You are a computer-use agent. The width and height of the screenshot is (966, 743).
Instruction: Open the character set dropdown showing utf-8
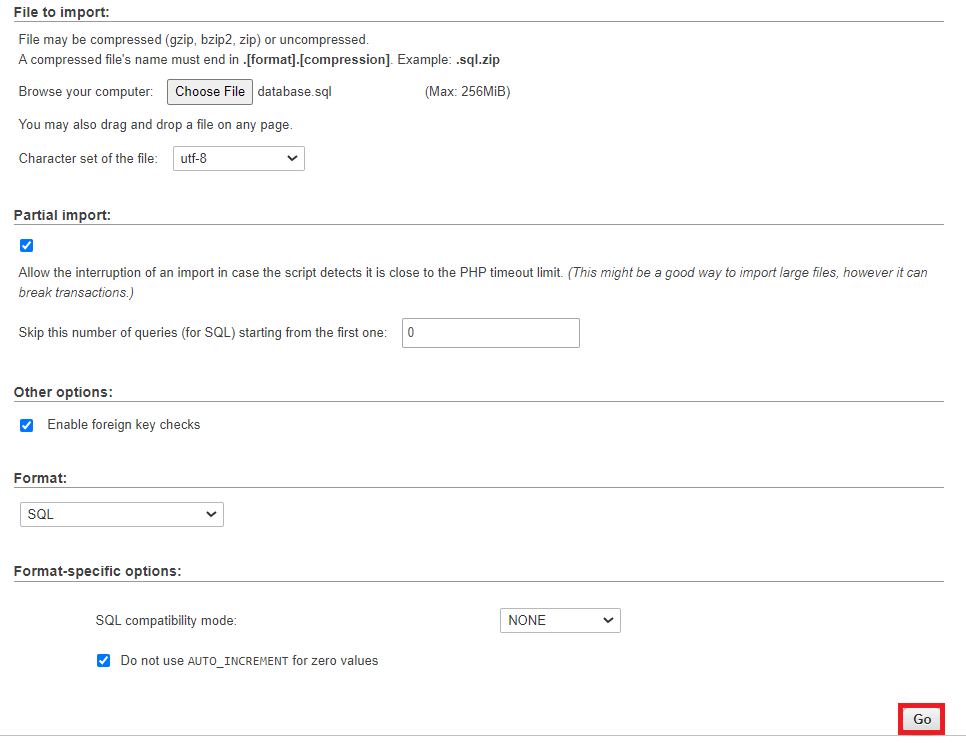point(238,158)
